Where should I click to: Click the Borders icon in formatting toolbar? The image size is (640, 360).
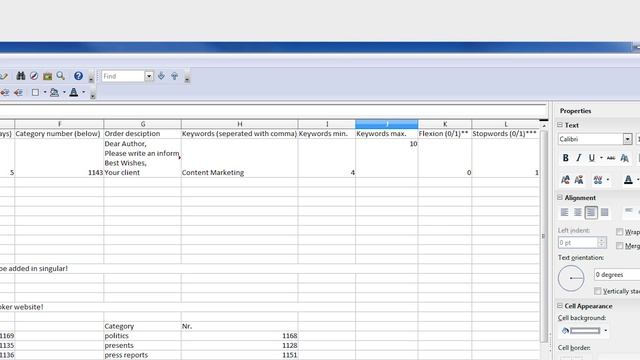coord(36,92)
